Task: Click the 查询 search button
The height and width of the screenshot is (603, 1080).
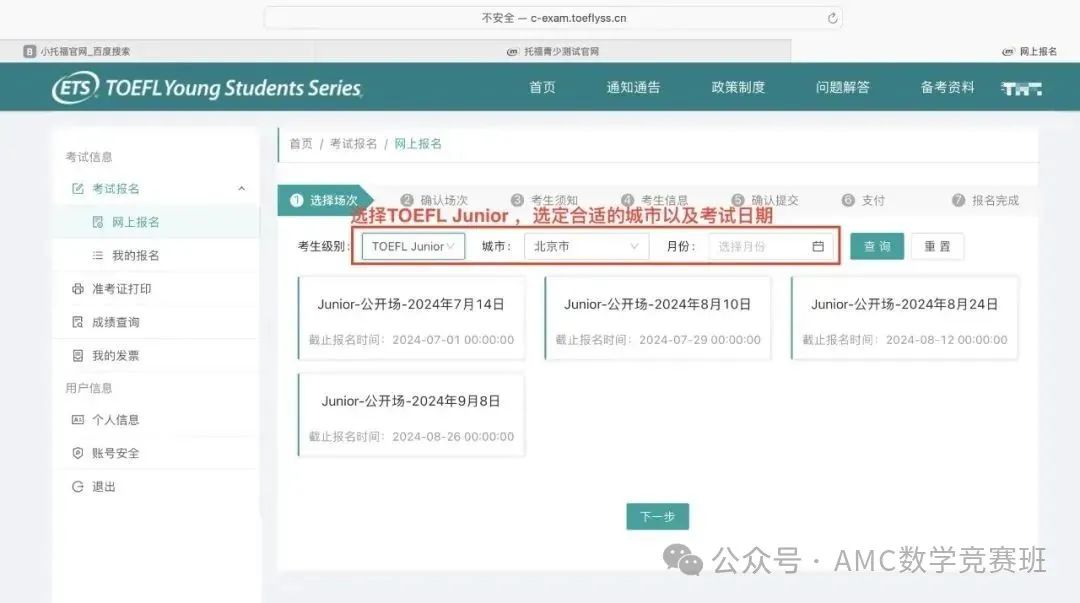Action: pyautogui.click(x=877, y=246)
